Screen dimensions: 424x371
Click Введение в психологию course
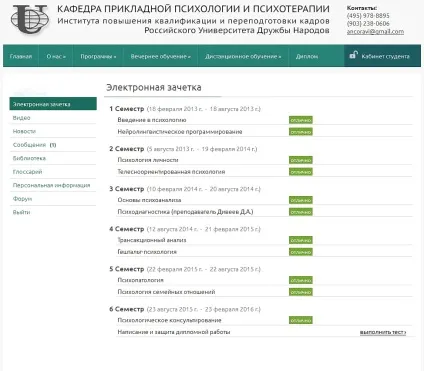pos(152,120)
